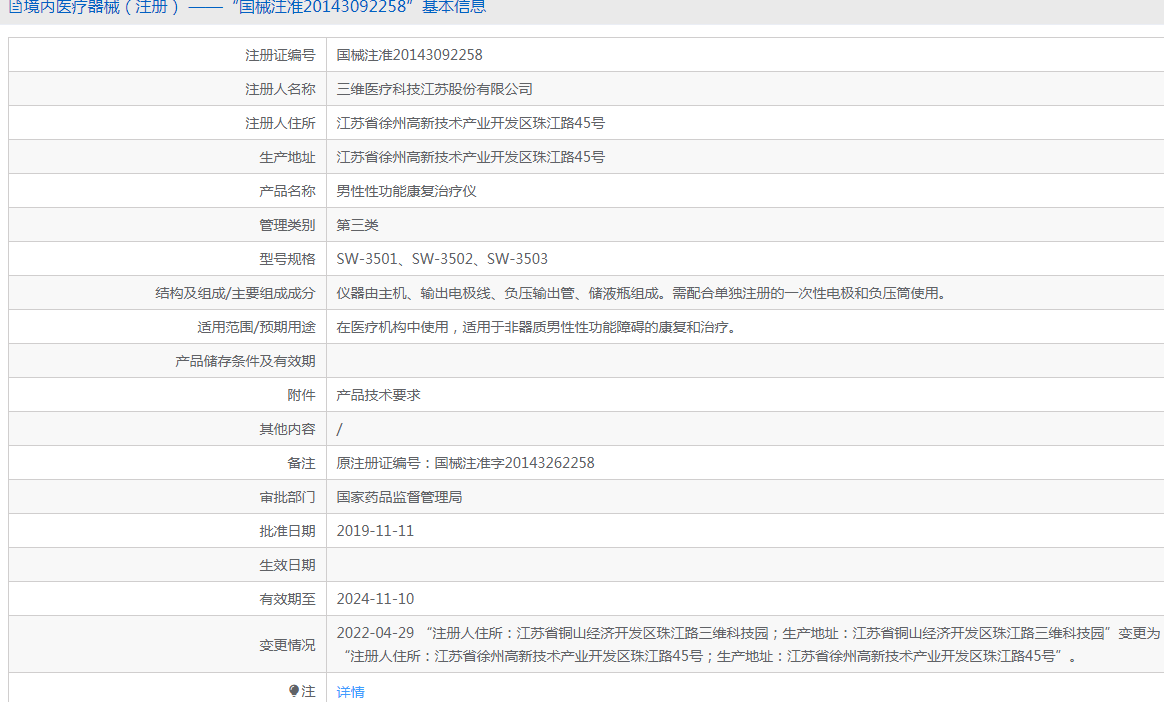Select the address in the 注册人住所 row
This screenshot has height=702, width=1164.
tap(471, 123)
